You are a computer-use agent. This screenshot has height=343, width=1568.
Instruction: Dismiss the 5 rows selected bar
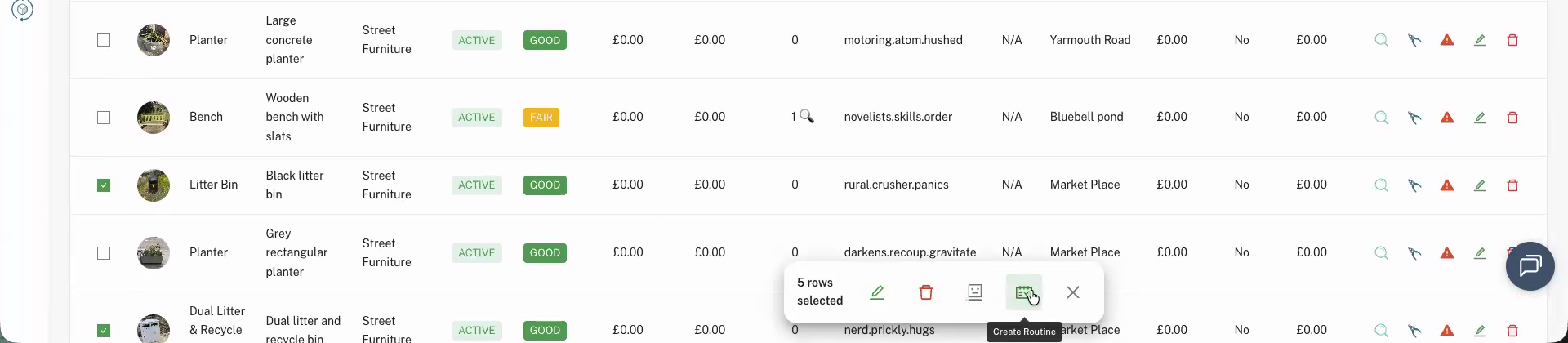(x=1073, y=292)
